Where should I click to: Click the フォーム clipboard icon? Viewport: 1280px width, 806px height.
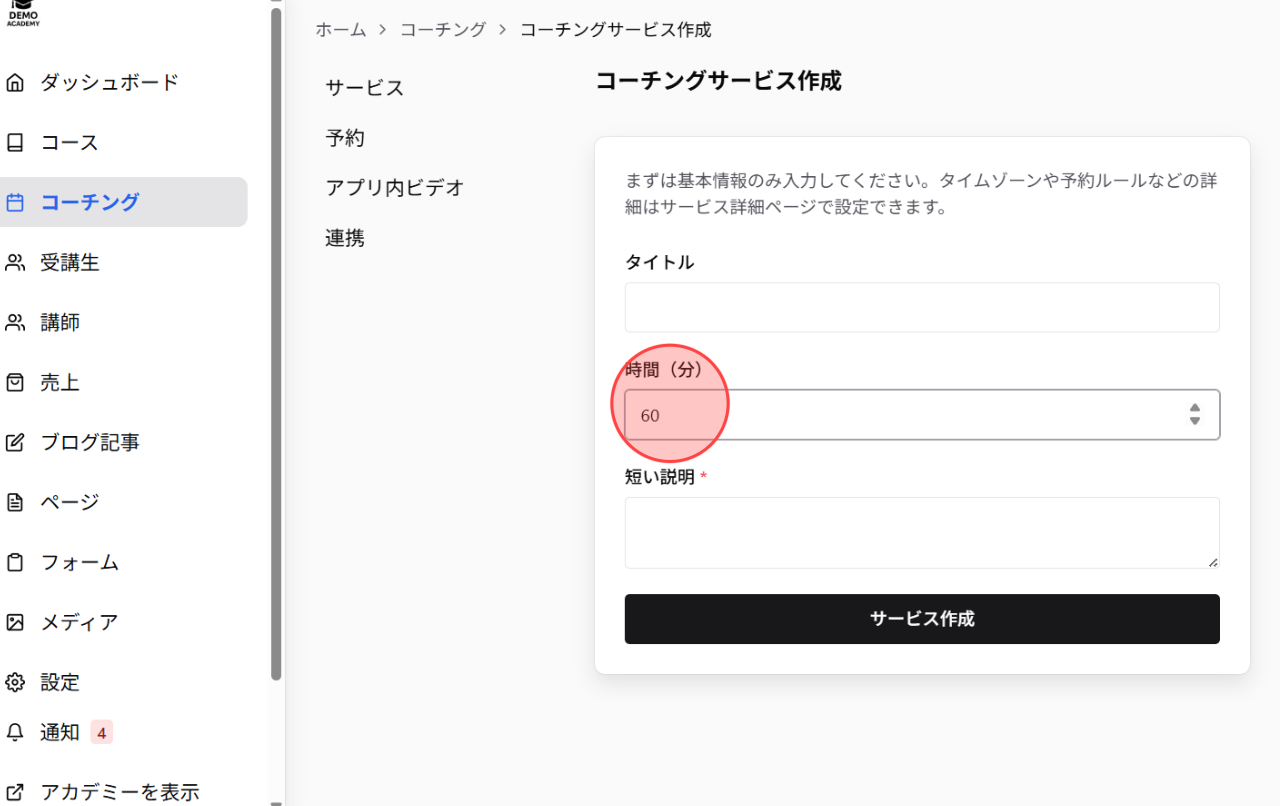tap(15, 562)
